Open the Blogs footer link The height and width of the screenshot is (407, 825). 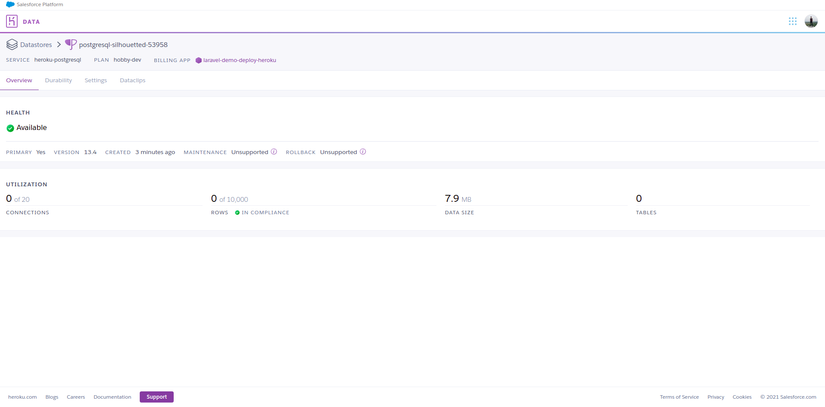[52, 397]
